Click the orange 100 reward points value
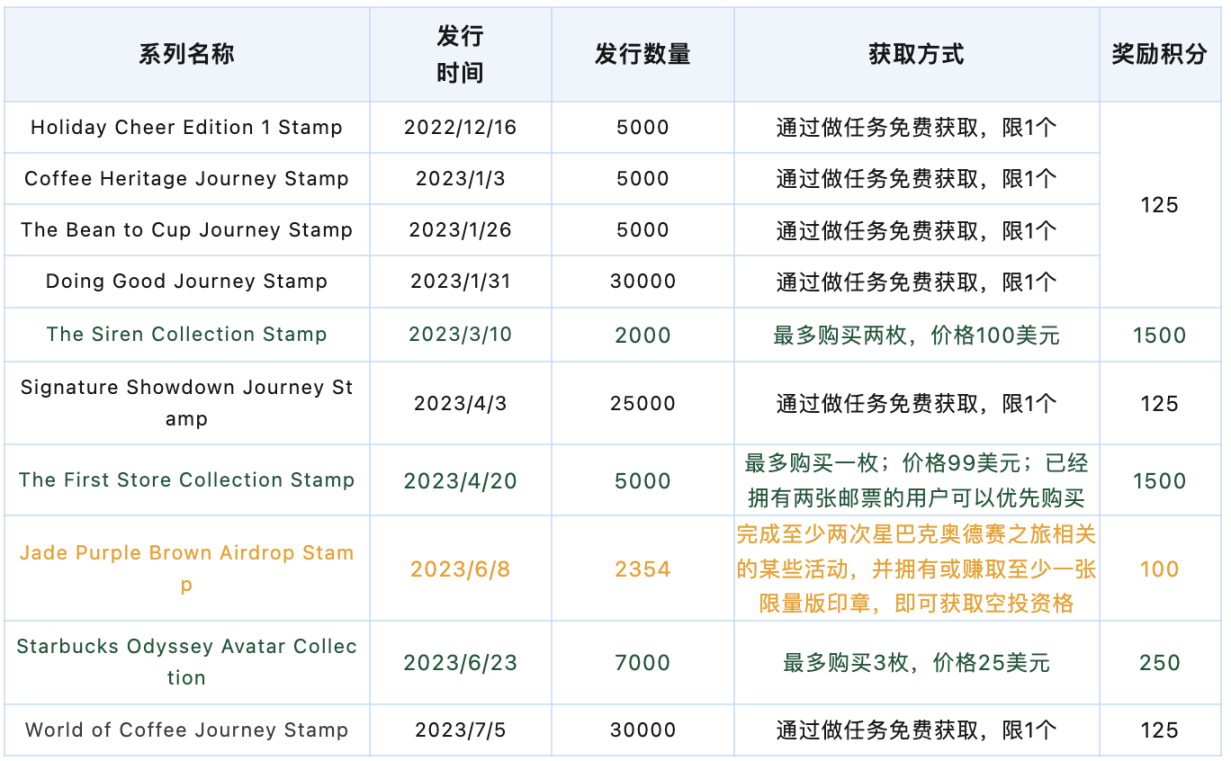Screen dimensions: 1231x761 pyautogui.click(x=1159, y=569)
